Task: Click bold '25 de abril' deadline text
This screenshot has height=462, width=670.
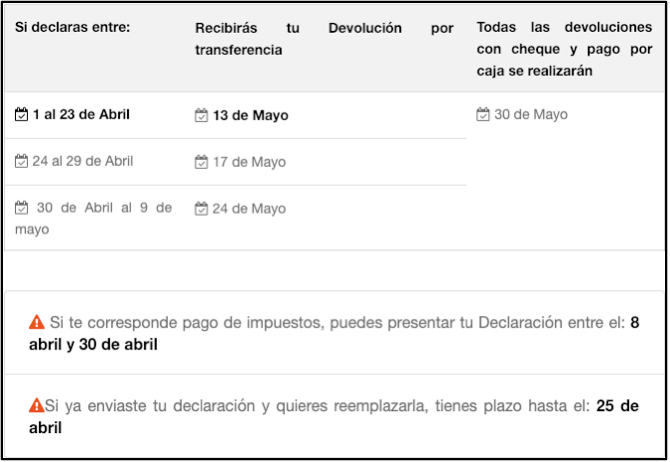Action: (334, 417)
